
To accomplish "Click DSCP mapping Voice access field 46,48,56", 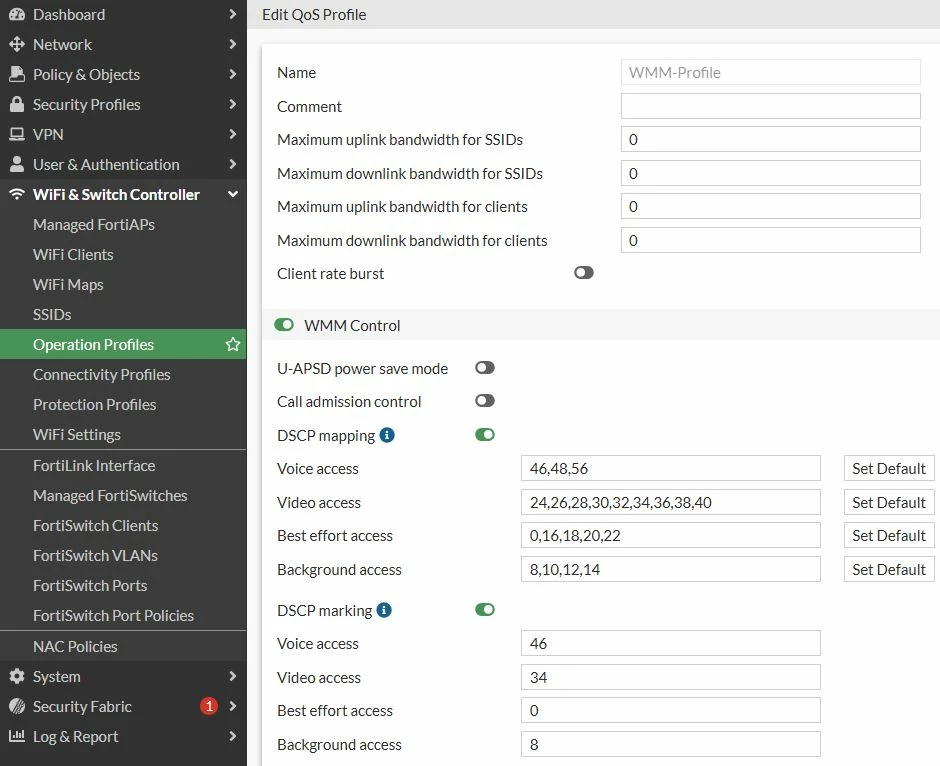I will click(x=671, y=468).
